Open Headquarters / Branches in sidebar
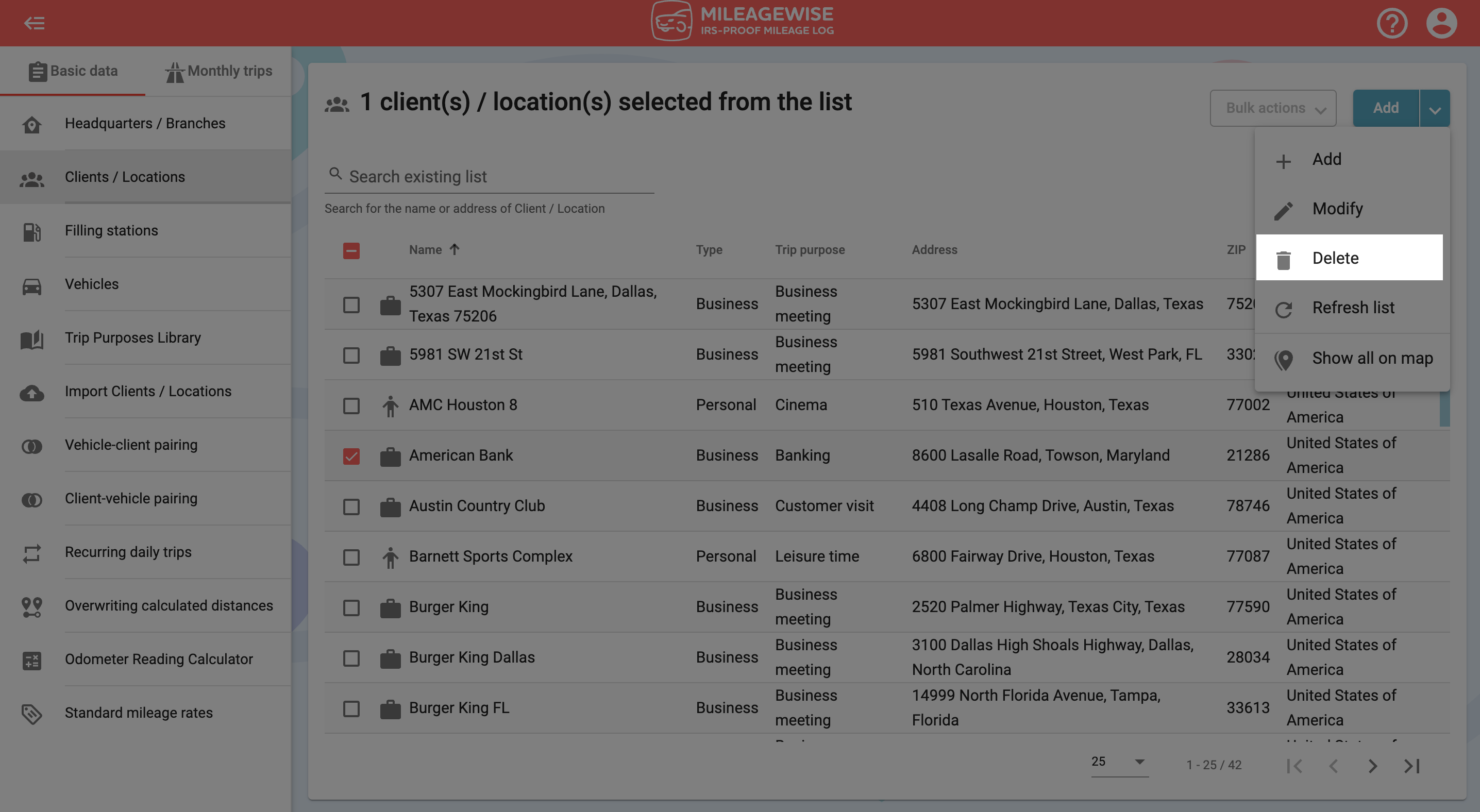Screen dimensions: 1480x812 145,124
